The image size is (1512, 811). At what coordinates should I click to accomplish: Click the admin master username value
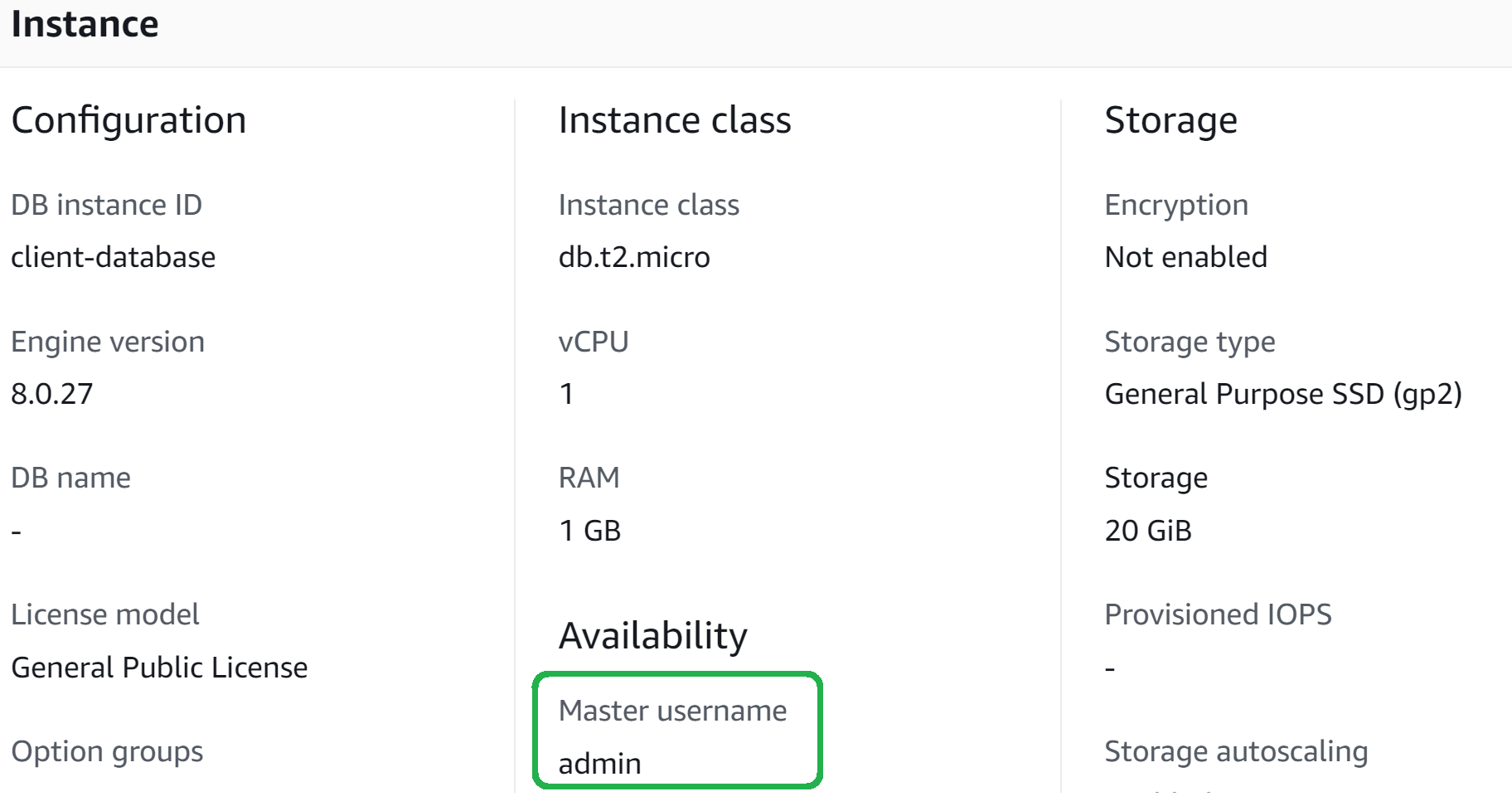click(x=599, y=764)
